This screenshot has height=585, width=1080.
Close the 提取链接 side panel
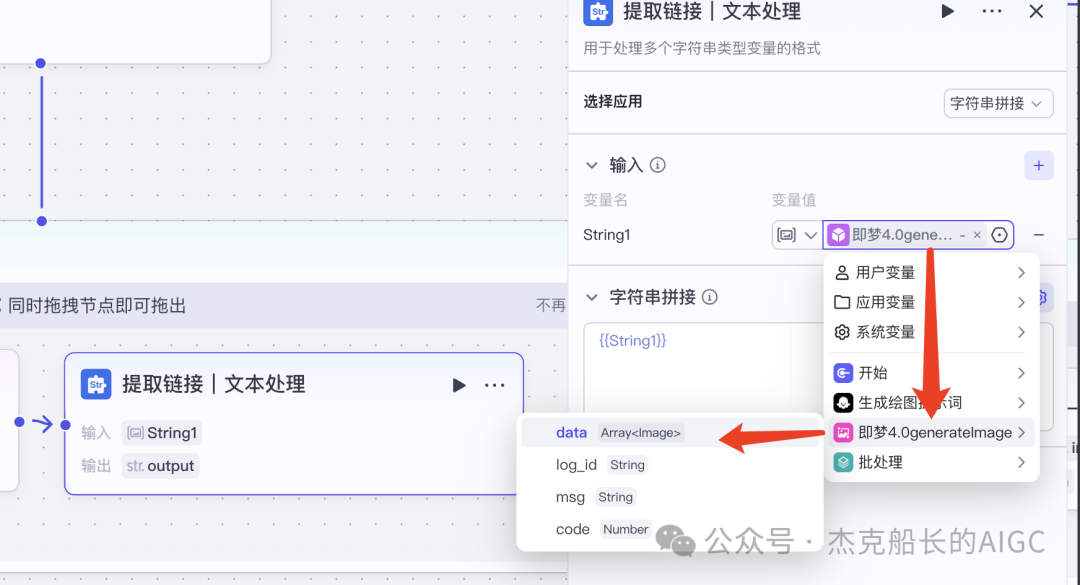pyautogui.click(x=1036, y=11)
